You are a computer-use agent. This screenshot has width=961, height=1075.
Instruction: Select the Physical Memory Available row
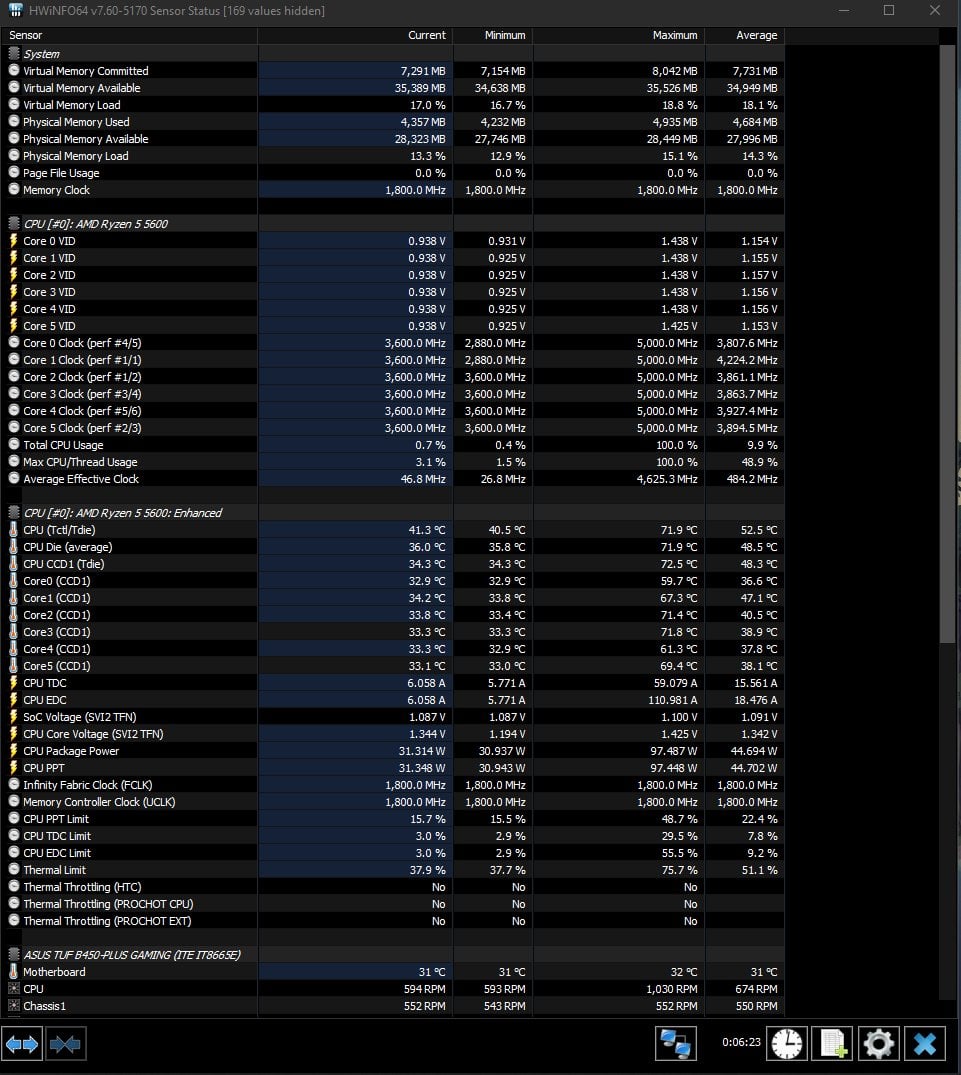point(393,138)
